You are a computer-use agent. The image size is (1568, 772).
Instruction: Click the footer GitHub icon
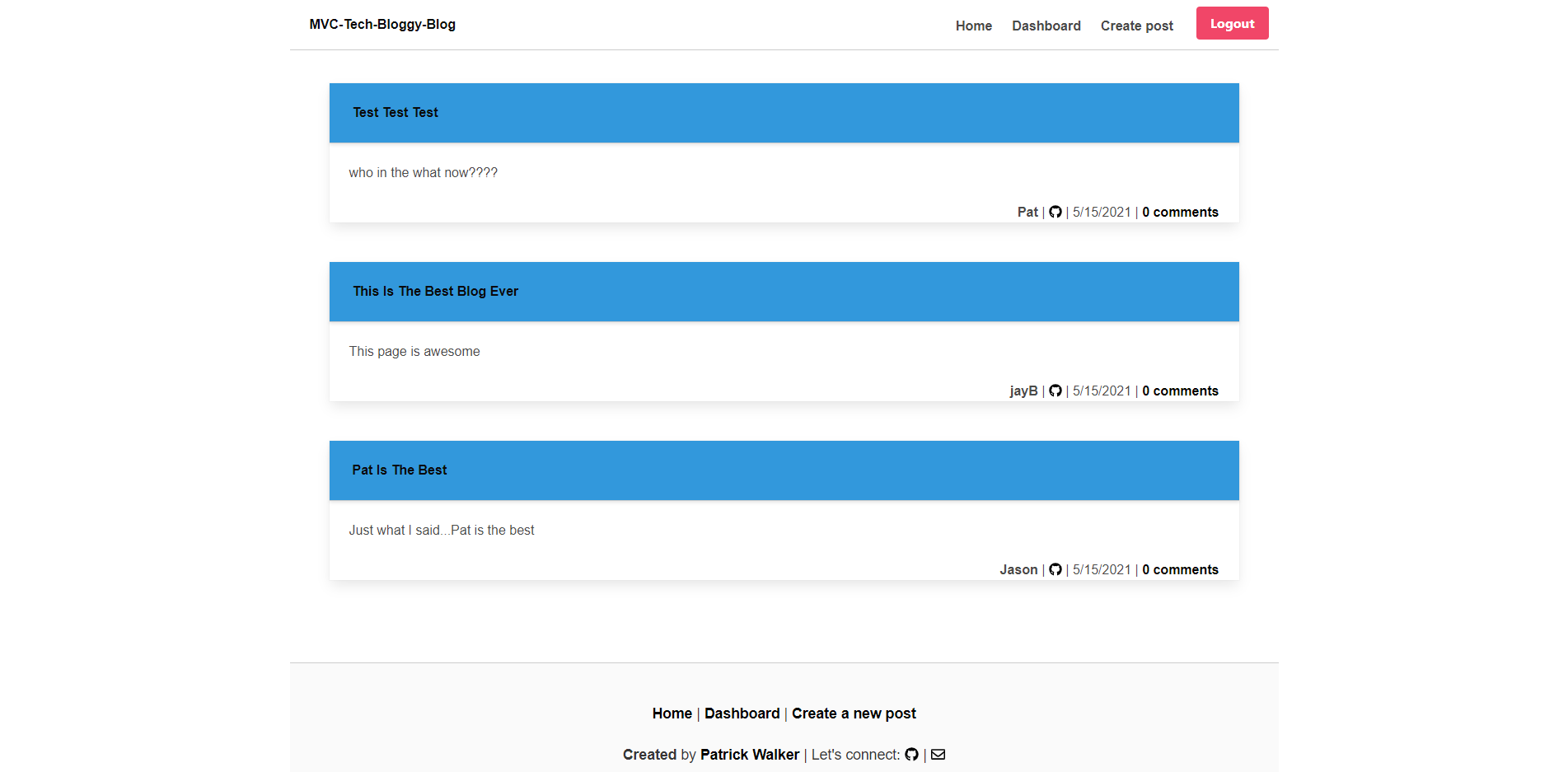(911, 755)
